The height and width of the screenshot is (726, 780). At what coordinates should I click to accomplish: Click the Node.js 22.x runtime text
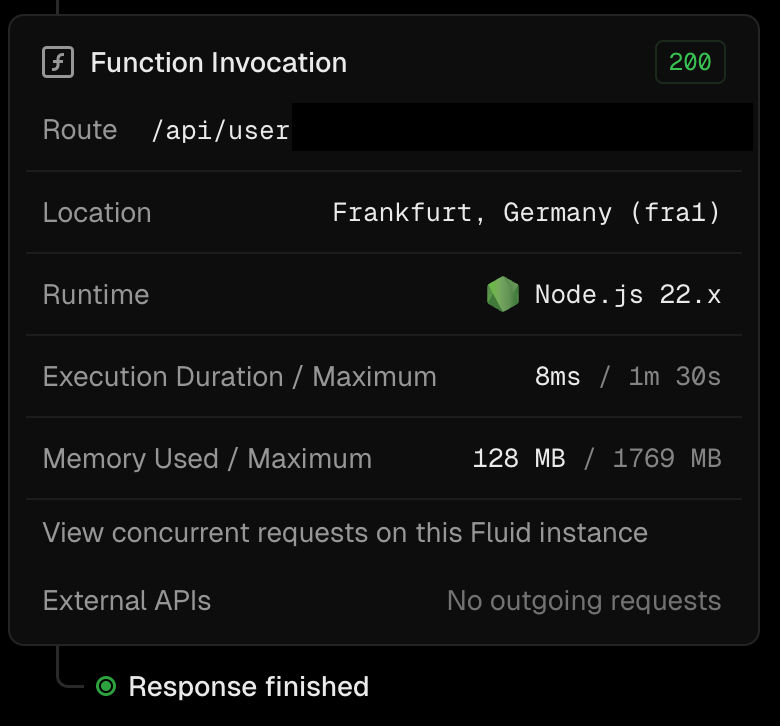pyautogui.click(x=628, y=295)
